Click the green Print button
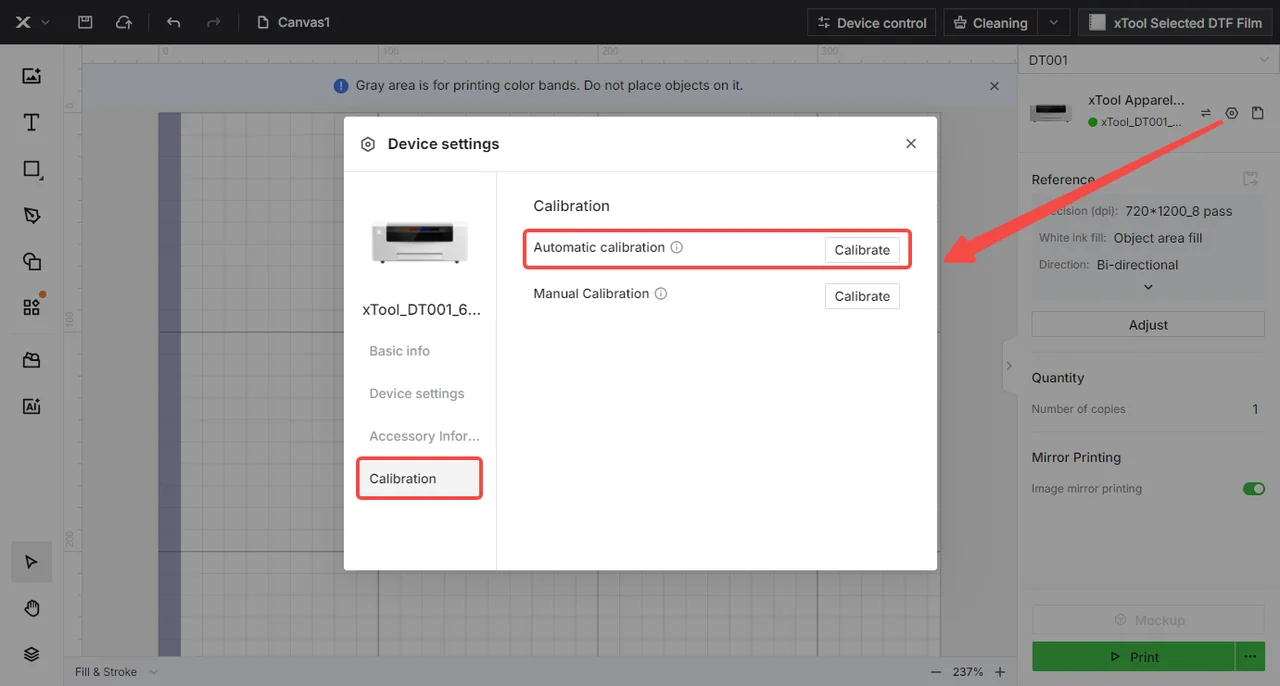Image resolution: width=1280 pixels, height=686 pixels. [1133, 657]
